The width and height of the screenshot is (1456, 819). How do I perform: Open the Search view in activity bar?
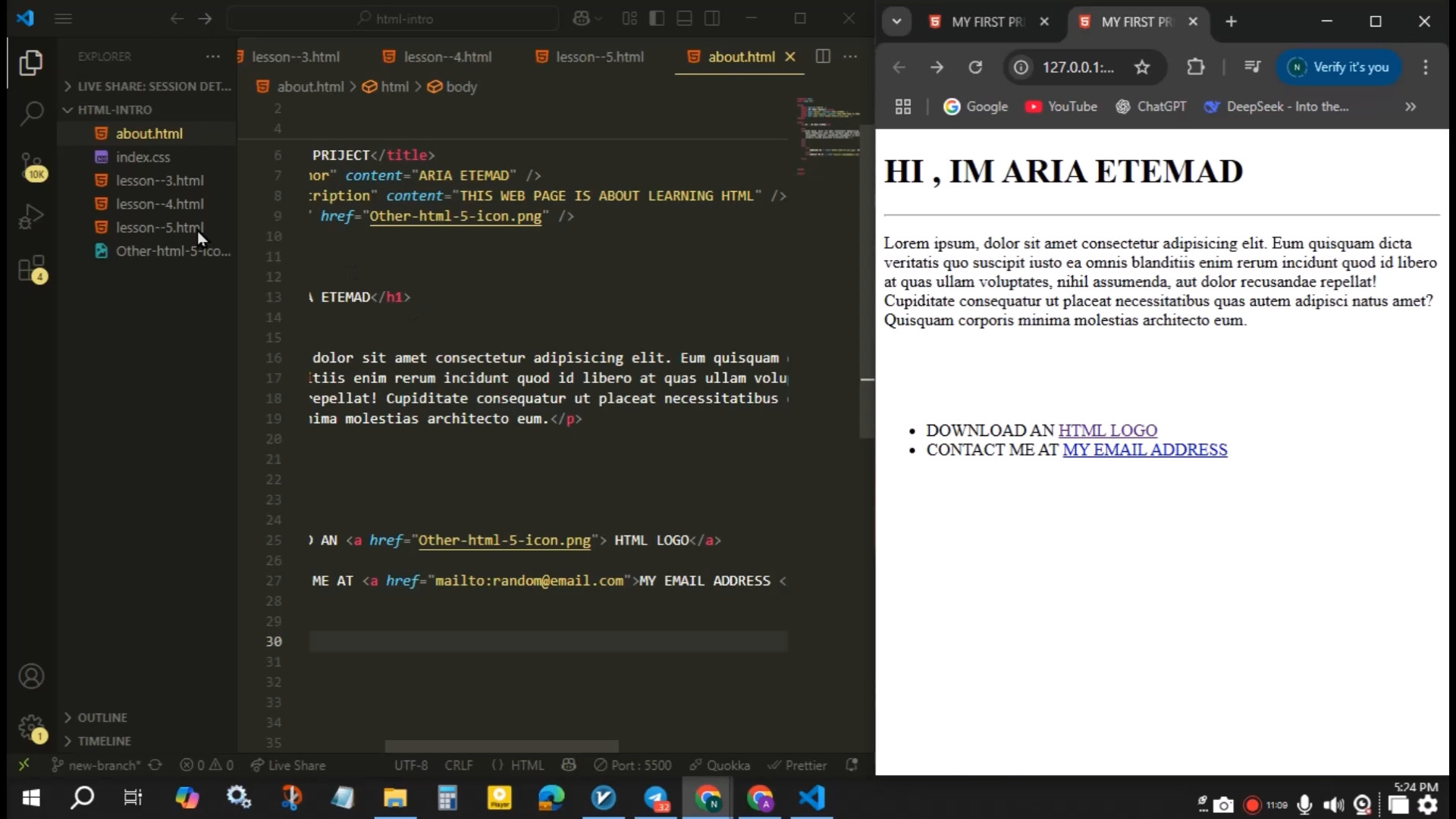[31, 114]
